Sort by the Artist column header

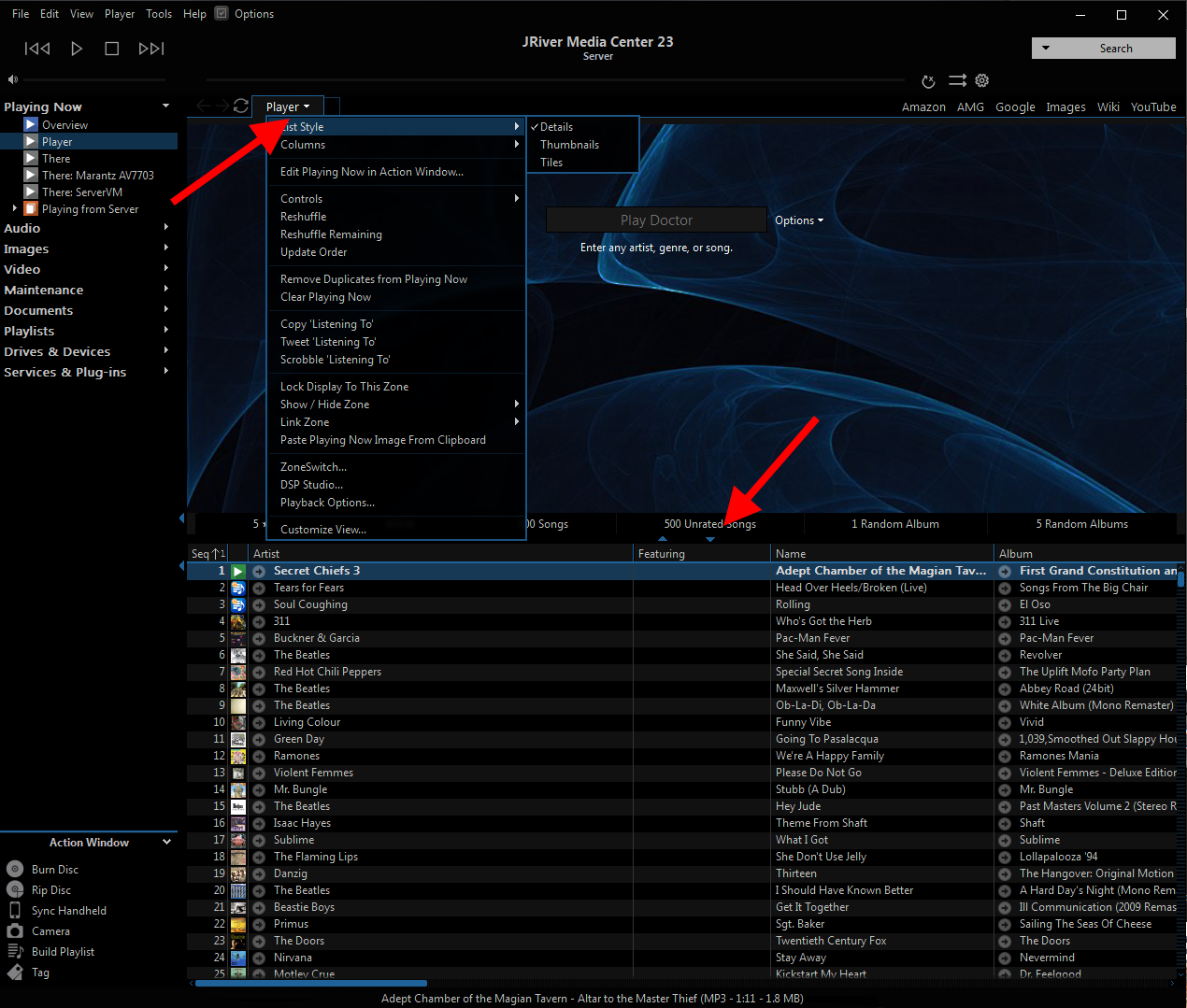(x=441, y=554)
